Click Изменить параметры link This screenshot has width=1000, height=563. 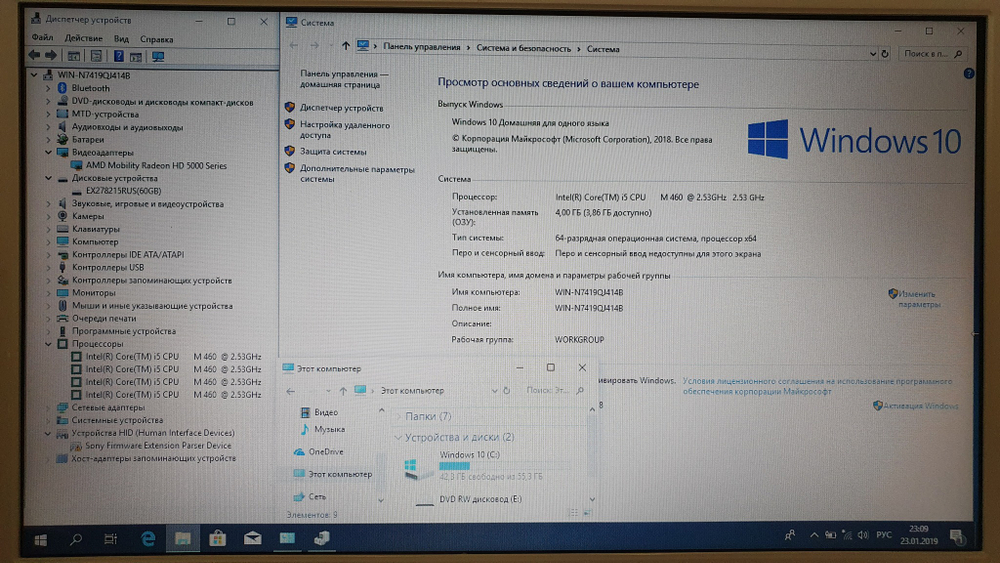click(917, 299)
